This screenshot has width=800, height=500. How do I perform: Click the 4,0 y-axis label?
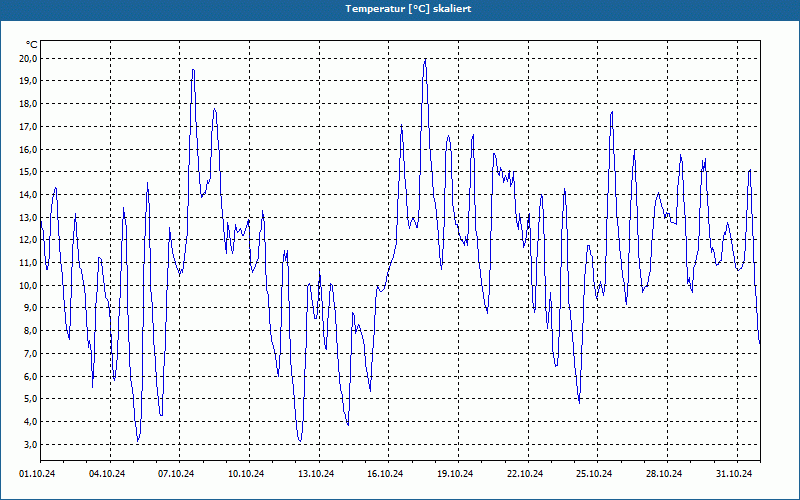click(x=30, y=421)
